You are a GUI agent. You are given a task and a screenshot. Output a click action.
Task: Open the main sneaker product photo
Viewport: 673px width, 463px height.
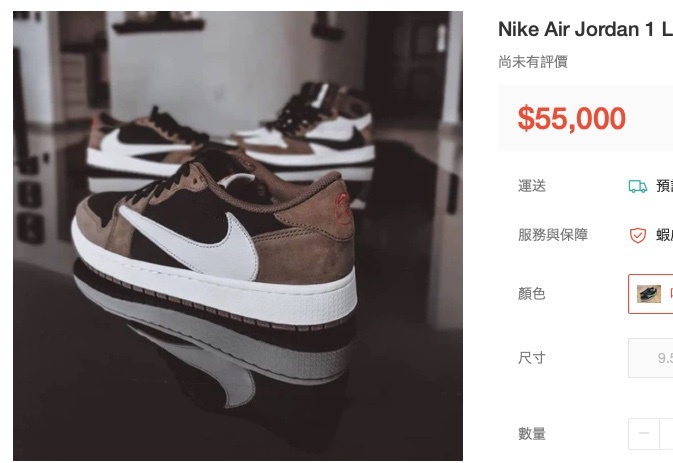click(x=238, y=236)
